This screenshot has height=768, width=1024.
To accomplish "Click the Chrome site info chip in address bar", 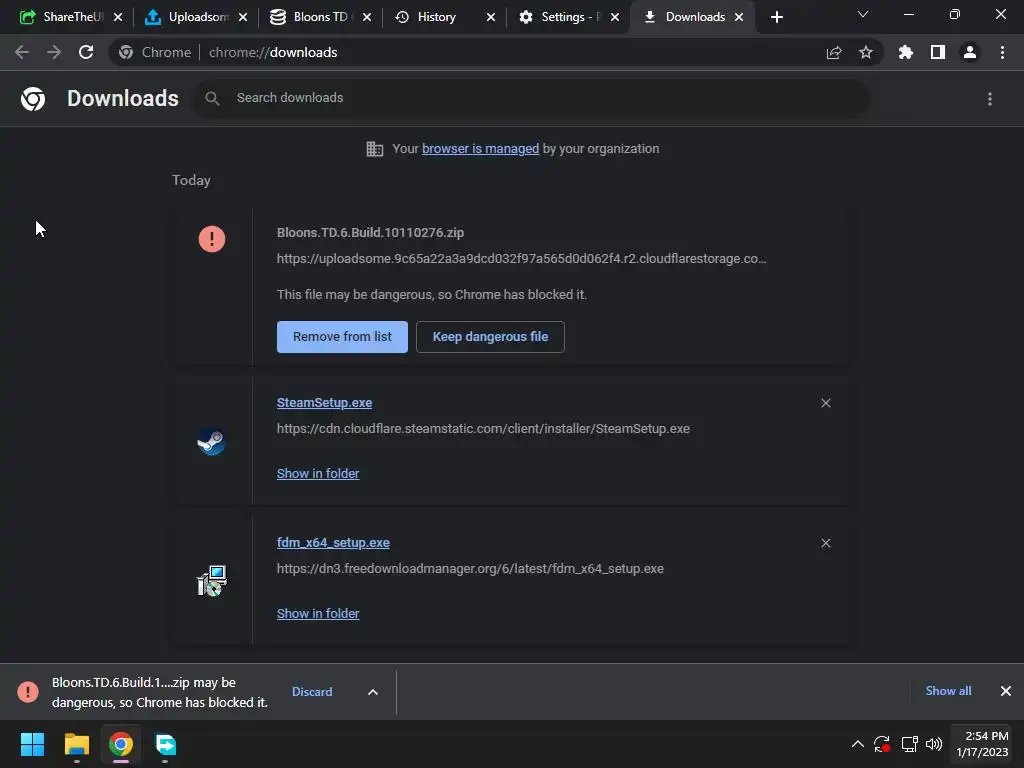I will (x=155, y=52).
